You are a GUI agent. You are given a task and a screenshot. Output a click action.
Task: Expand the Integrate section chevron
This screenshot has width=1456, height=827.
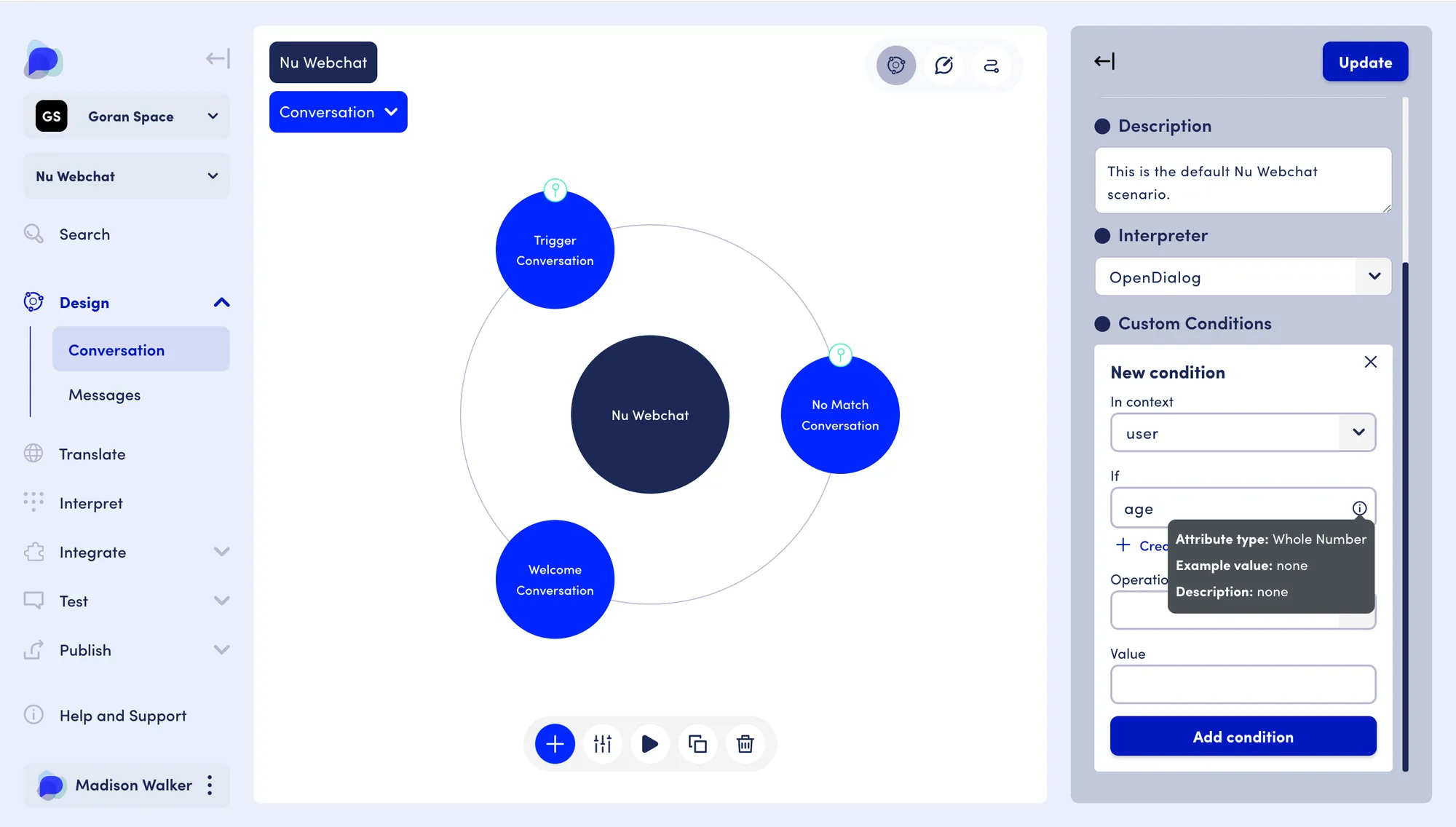tap(222, 552)
